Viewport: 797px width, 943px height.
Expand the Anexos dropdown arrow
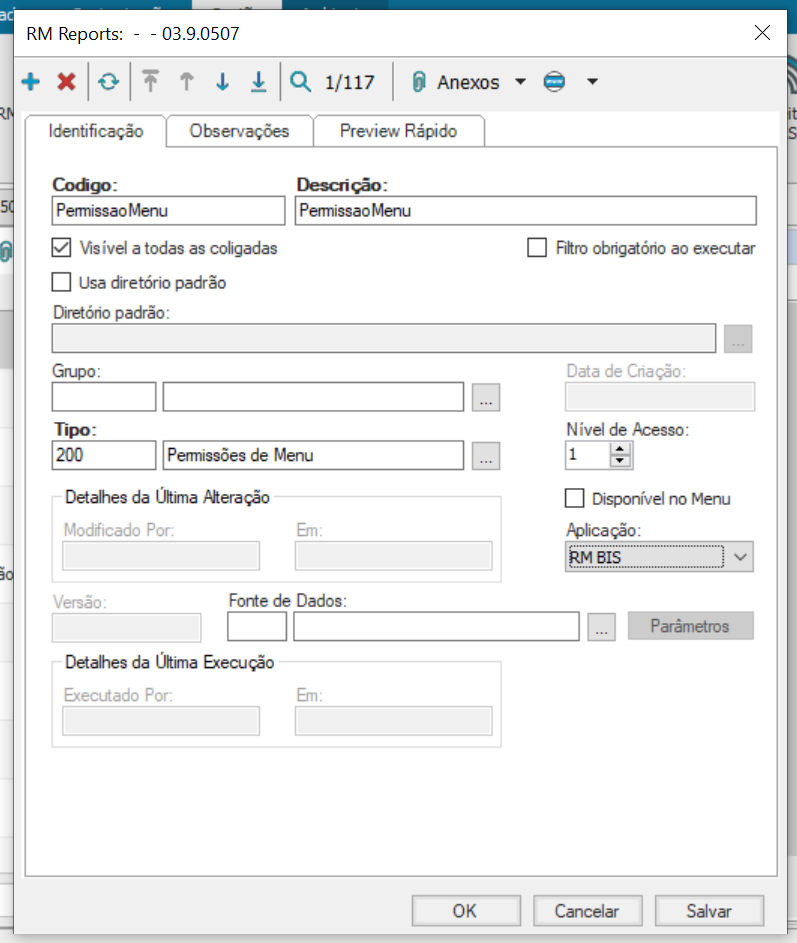tap(520, 81)
